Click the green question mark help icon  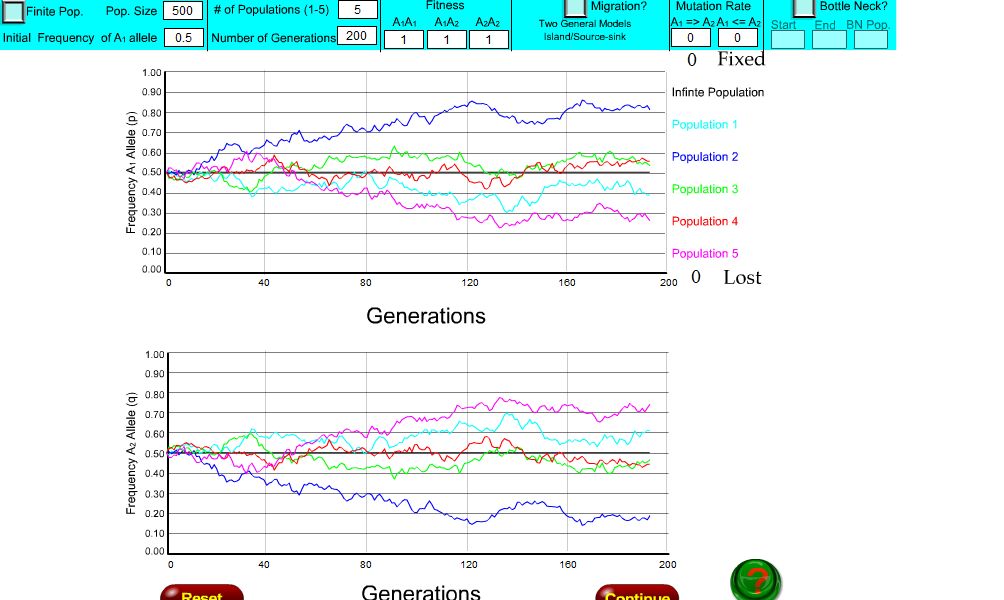pyautogui.click(x=755, y=578)
